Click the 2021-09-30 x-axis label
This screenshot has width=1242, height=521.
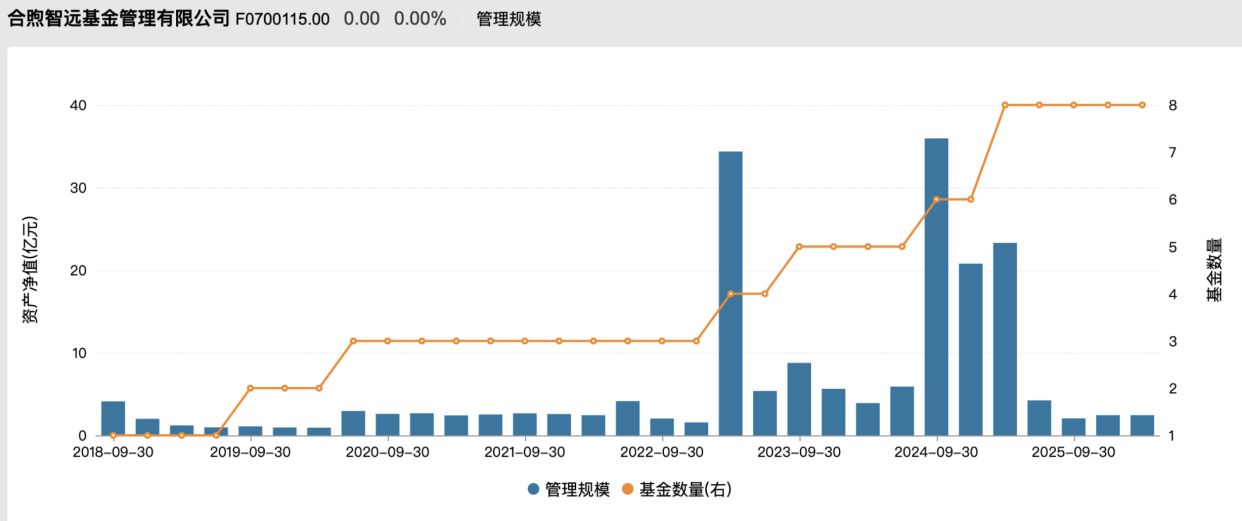pos(525,452)
